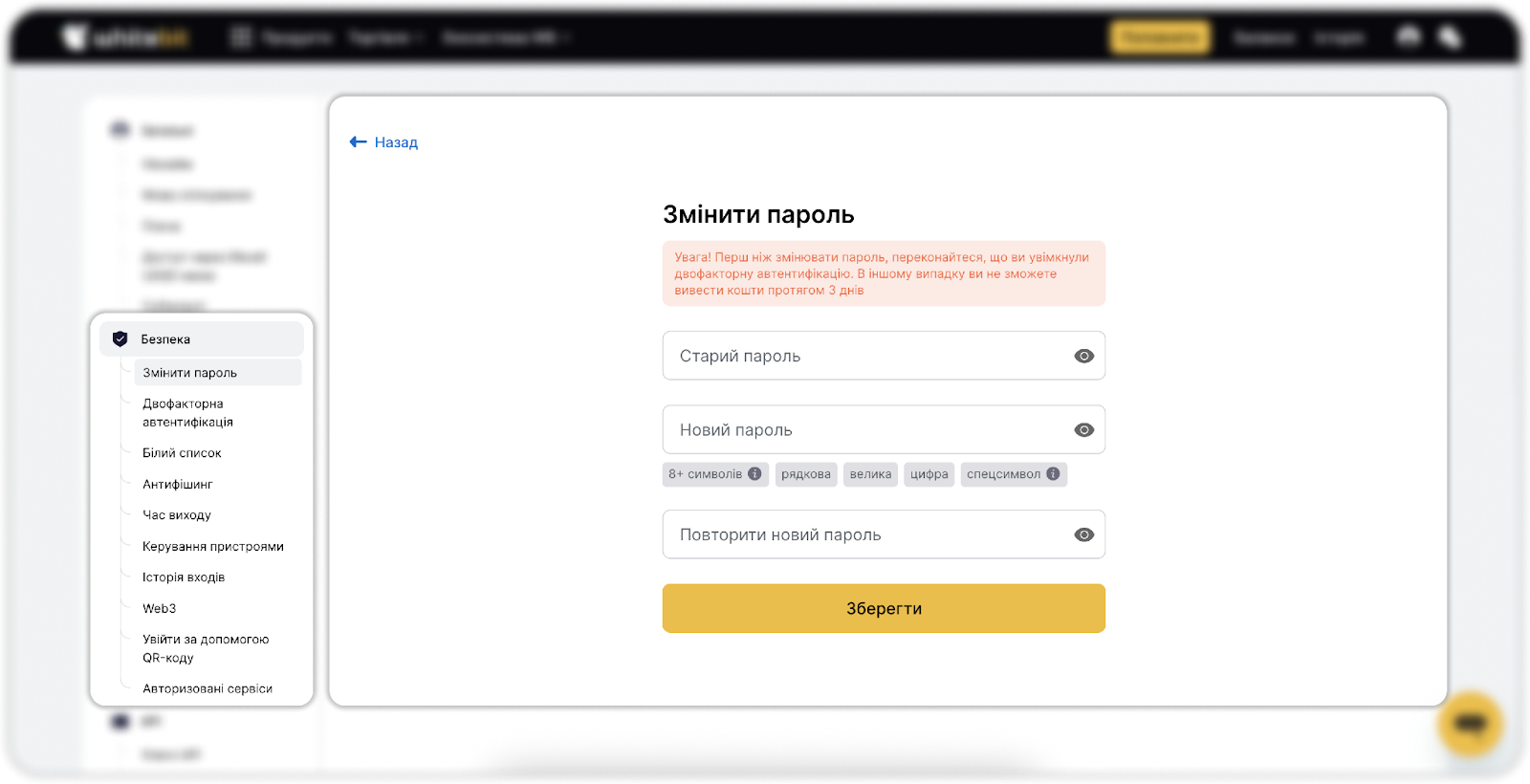Toggle visibility of Новий пароль field
Image resolution: width=1530 pixels, height=784 pixels.
[x=1083, y=430]
